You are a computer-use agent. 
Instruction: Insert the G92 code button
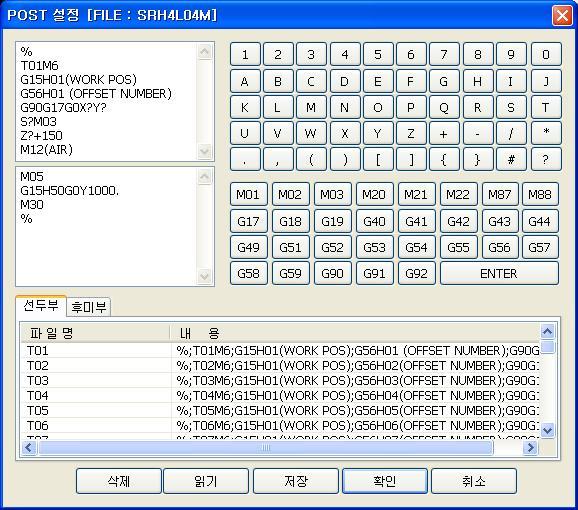(417, 273)
